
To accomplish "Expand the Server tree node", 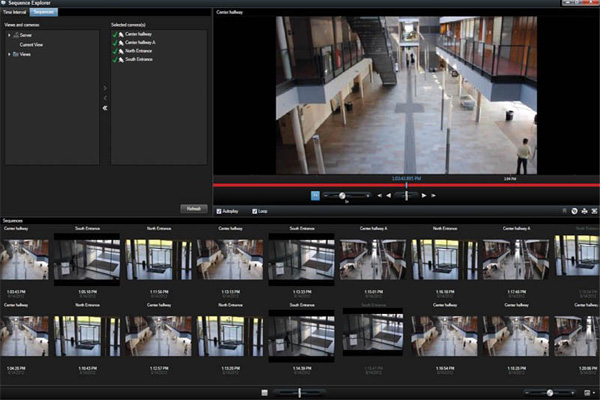I will pos(9,35).
